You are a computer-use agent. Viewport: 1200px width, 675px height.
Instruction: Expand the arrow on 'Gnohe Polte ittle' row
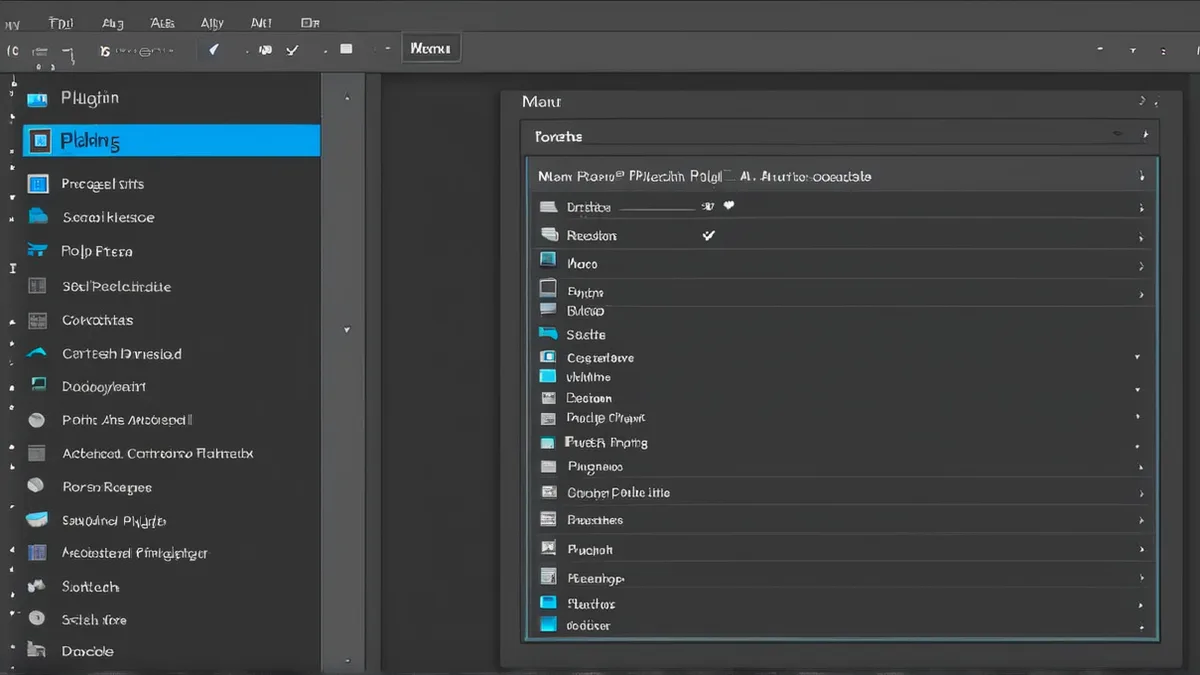[1141, 493]
